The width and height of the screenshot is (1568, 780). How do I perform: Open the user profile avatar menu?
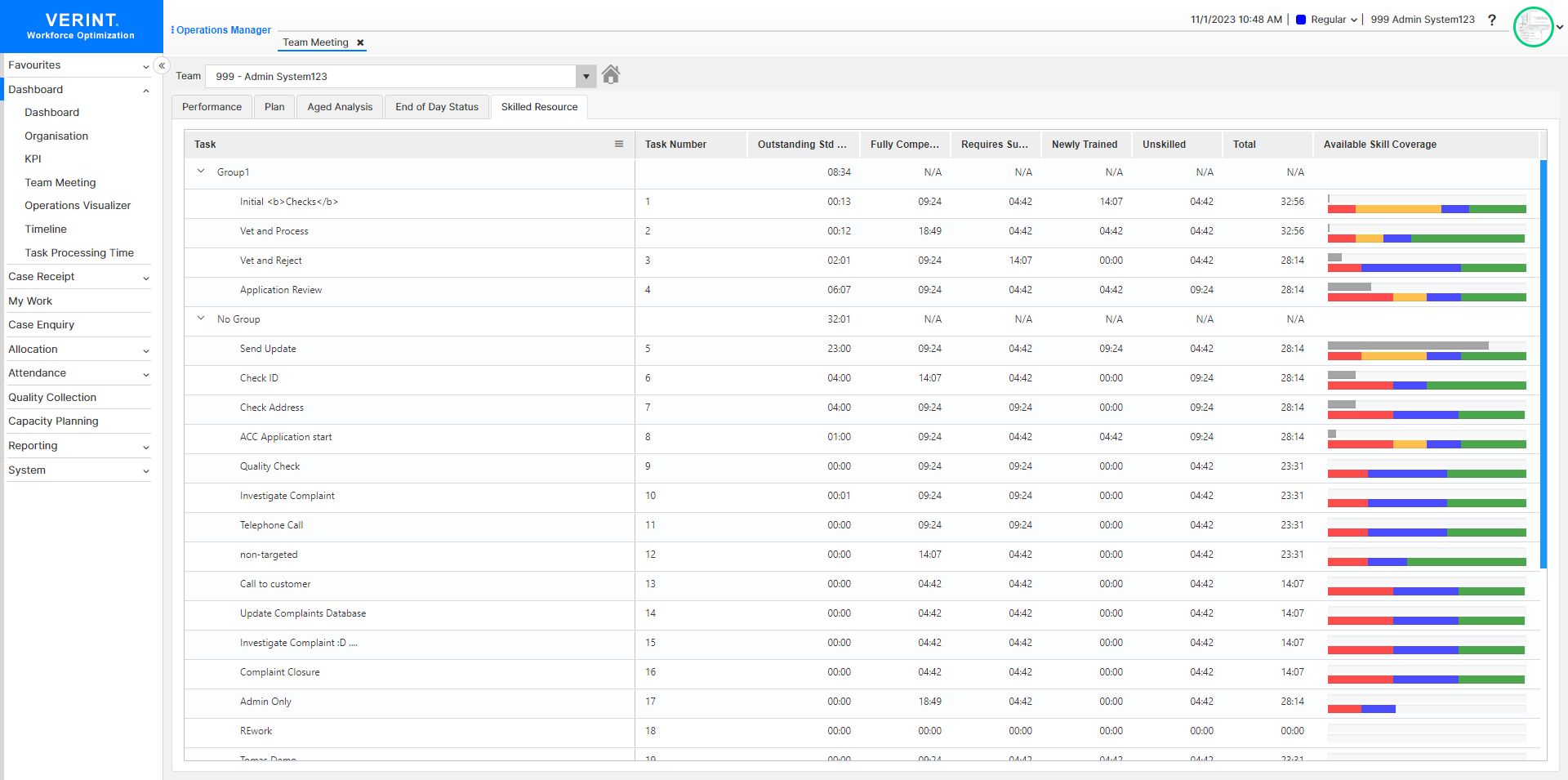click(x=1533, y=27)
